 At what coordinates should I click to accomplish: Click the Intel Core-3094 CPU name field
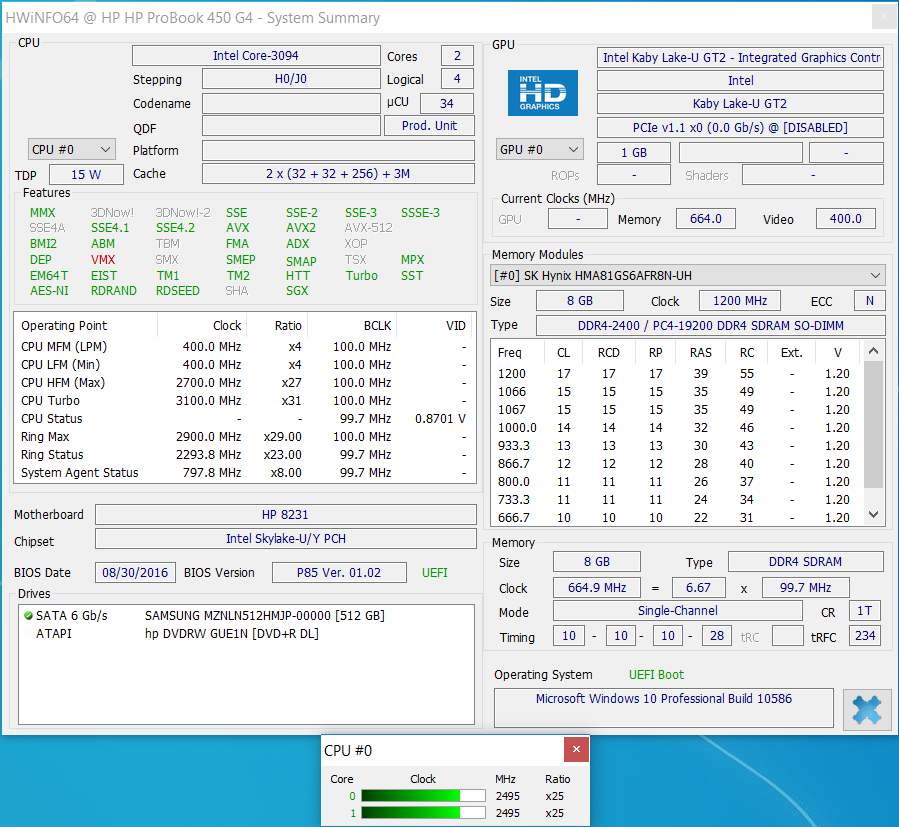256,56
